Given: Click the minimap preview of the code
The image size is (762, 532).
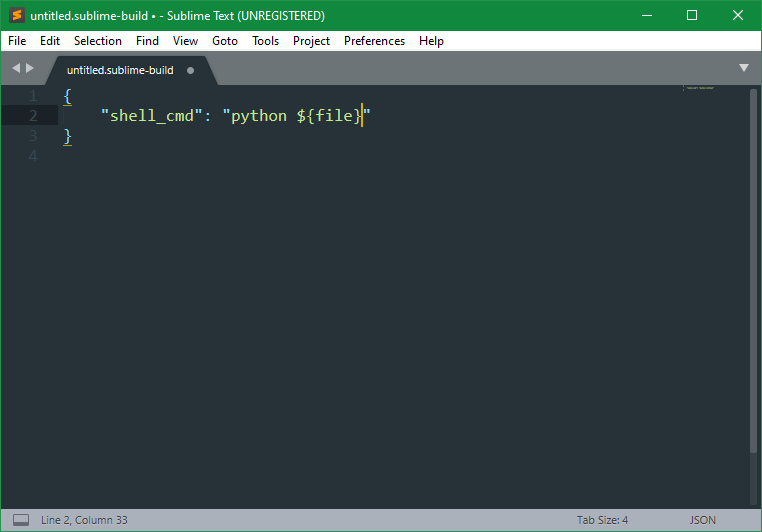Looking at the screenshot, I should pyautogui.click(x=699, y=88).
